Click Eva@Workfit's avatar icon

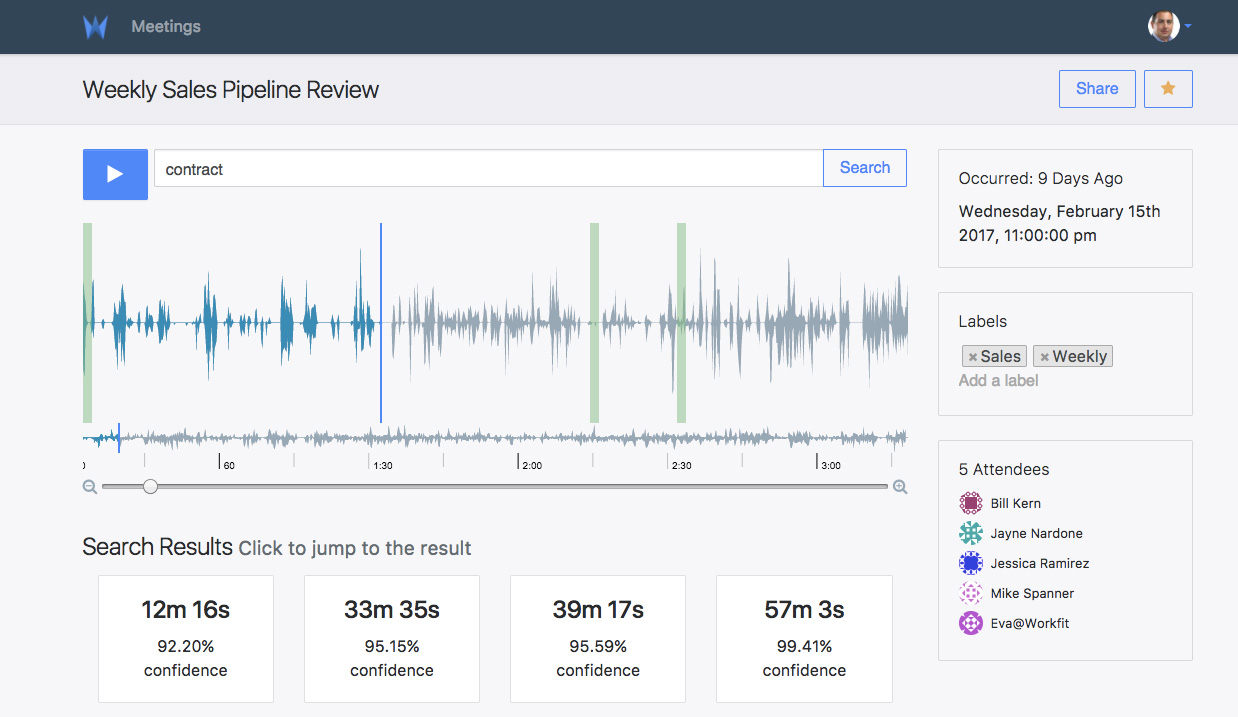coord(970,623)
